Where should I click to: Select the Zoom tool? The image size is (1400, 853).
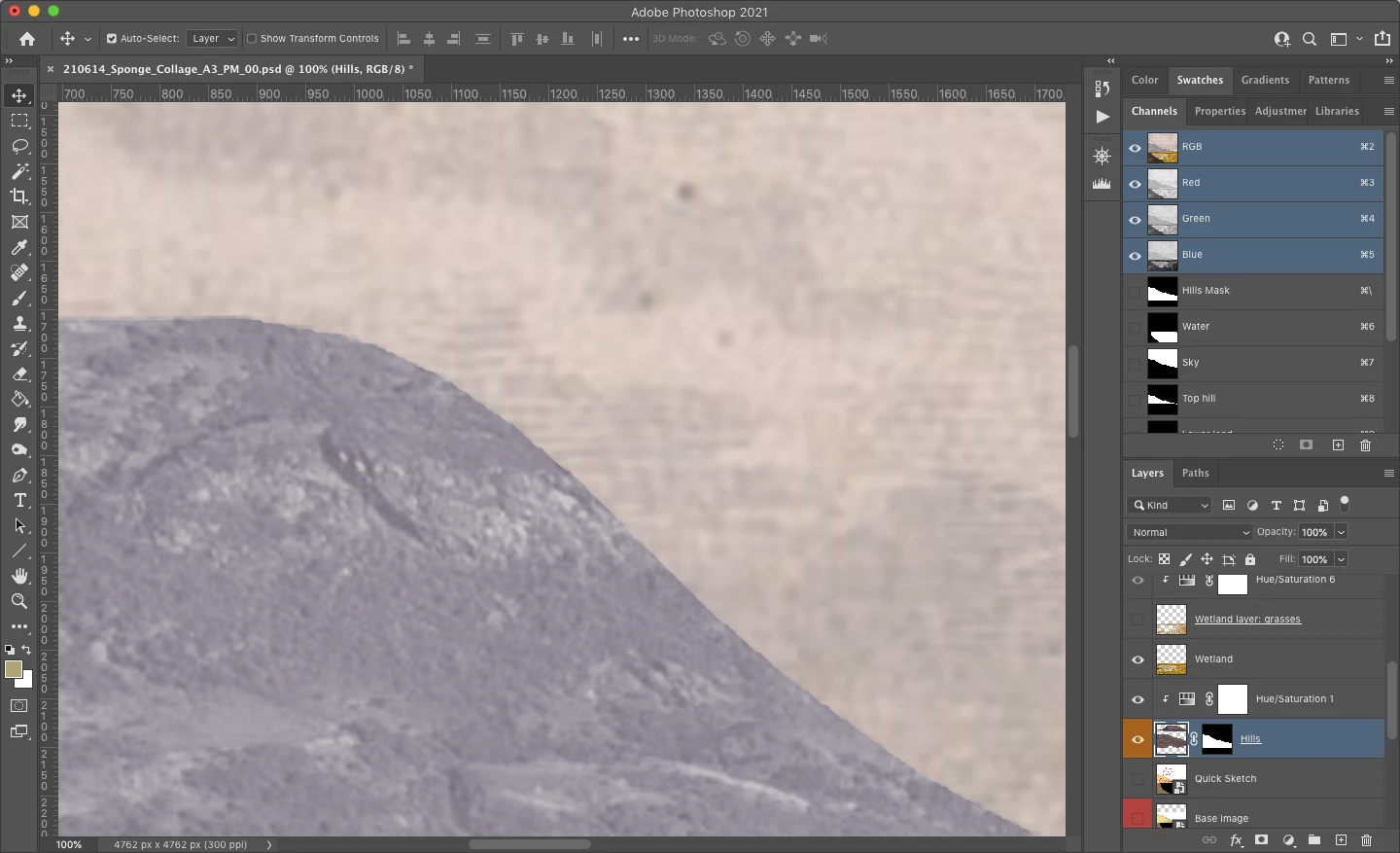19,601
